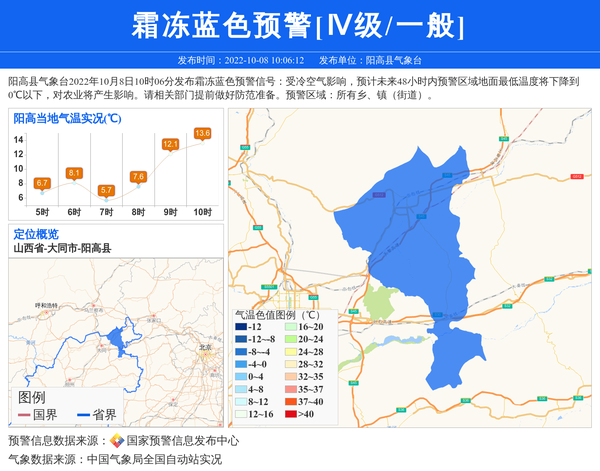Click the 中国气象局全国自动站实况 source text

[x=154, y=460]
